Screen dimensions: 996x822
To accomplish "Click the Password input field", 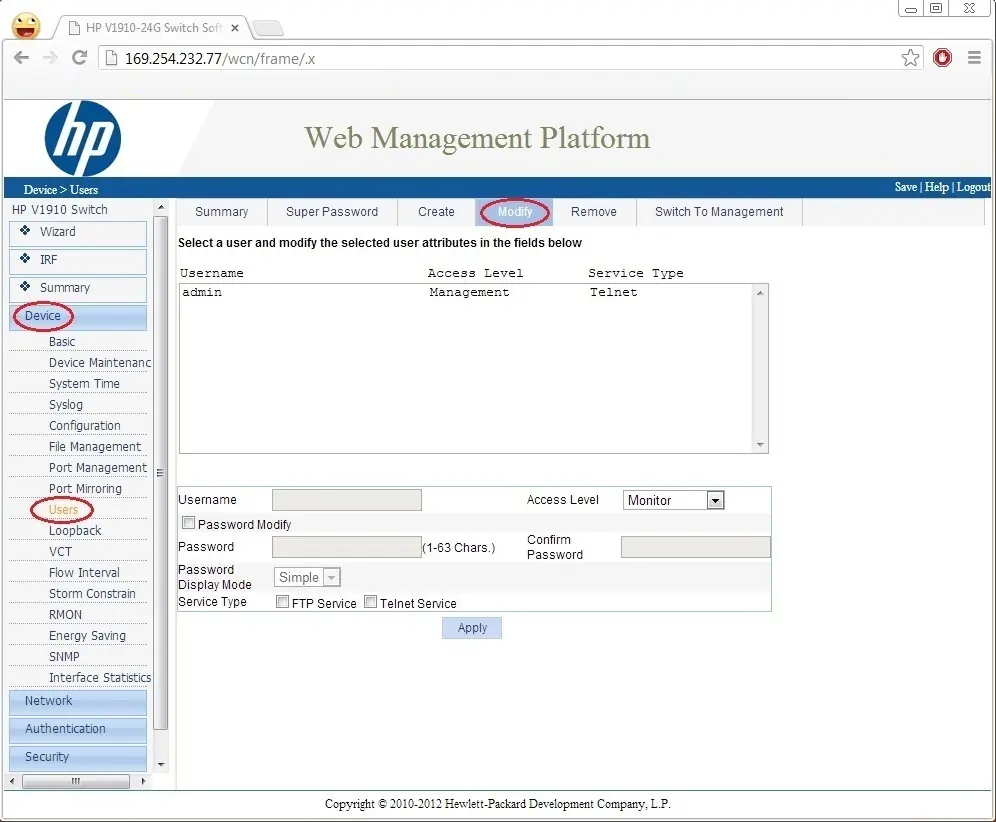I will point(347,547).
